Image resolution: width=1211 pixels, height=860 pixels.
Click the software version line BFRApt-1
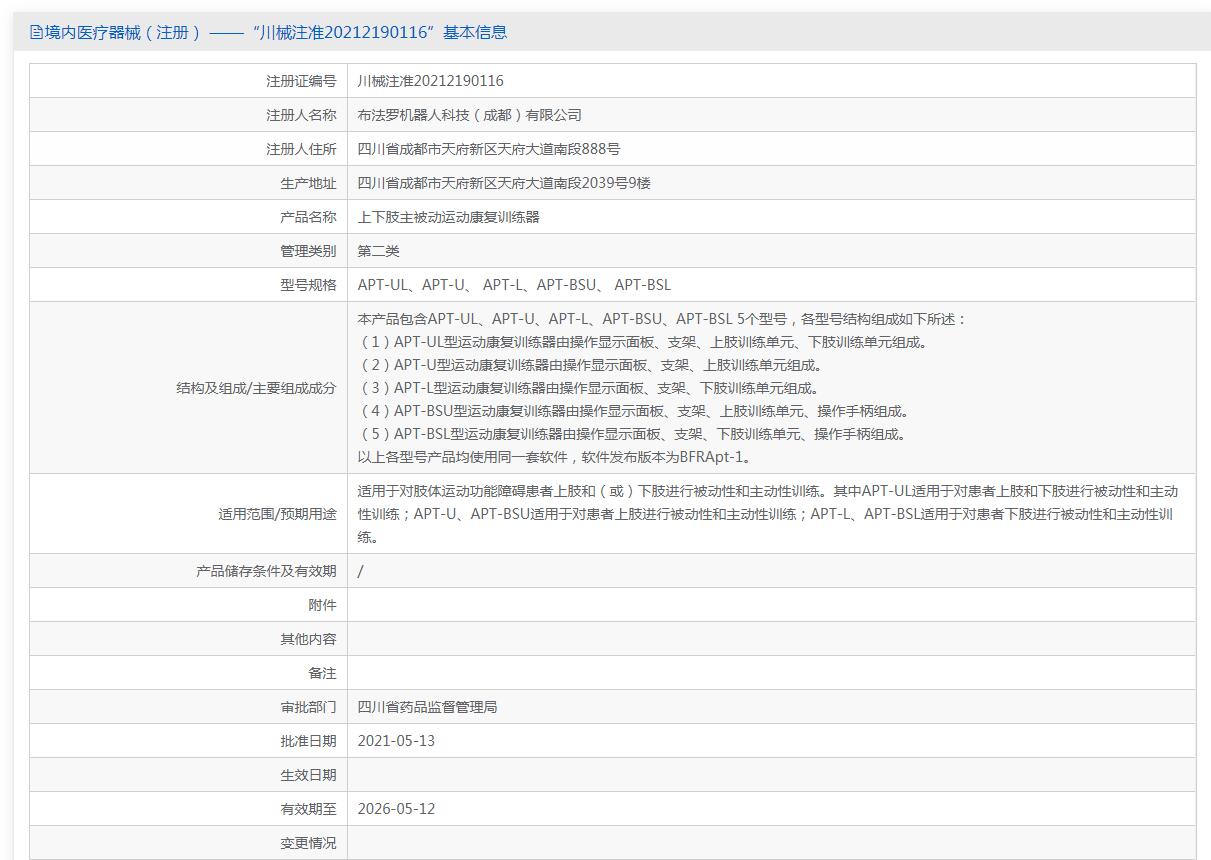(x=555, y=457)
